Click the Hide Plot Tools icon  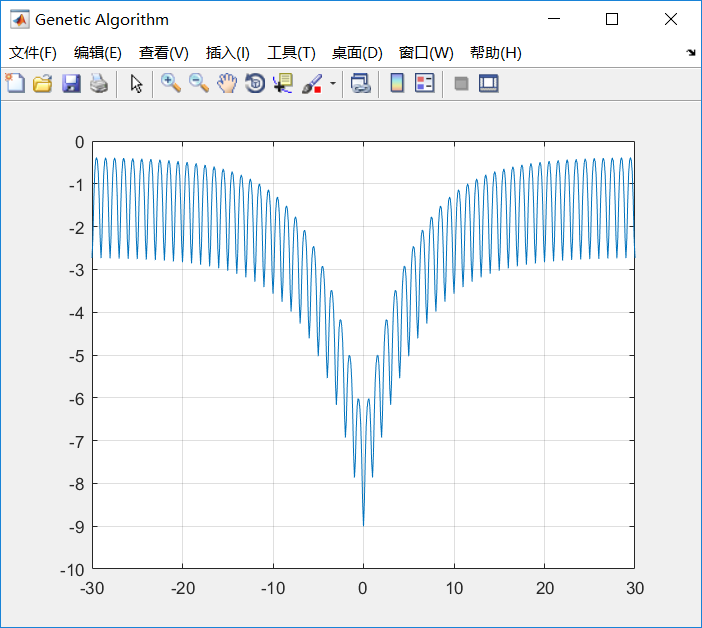click(461, 83)
